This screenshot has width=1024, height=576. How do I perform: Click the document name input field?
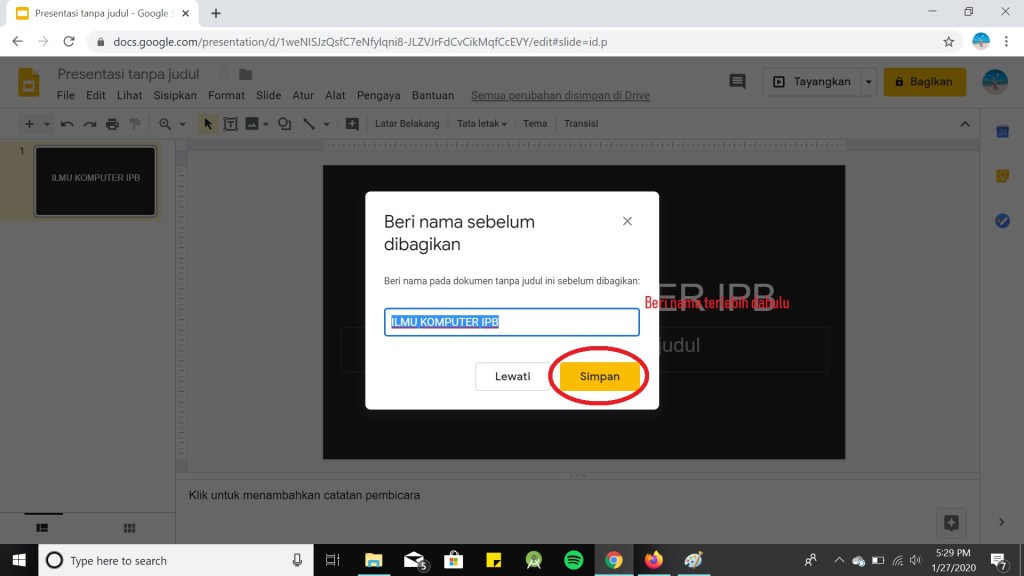click(x=511, y=322)
